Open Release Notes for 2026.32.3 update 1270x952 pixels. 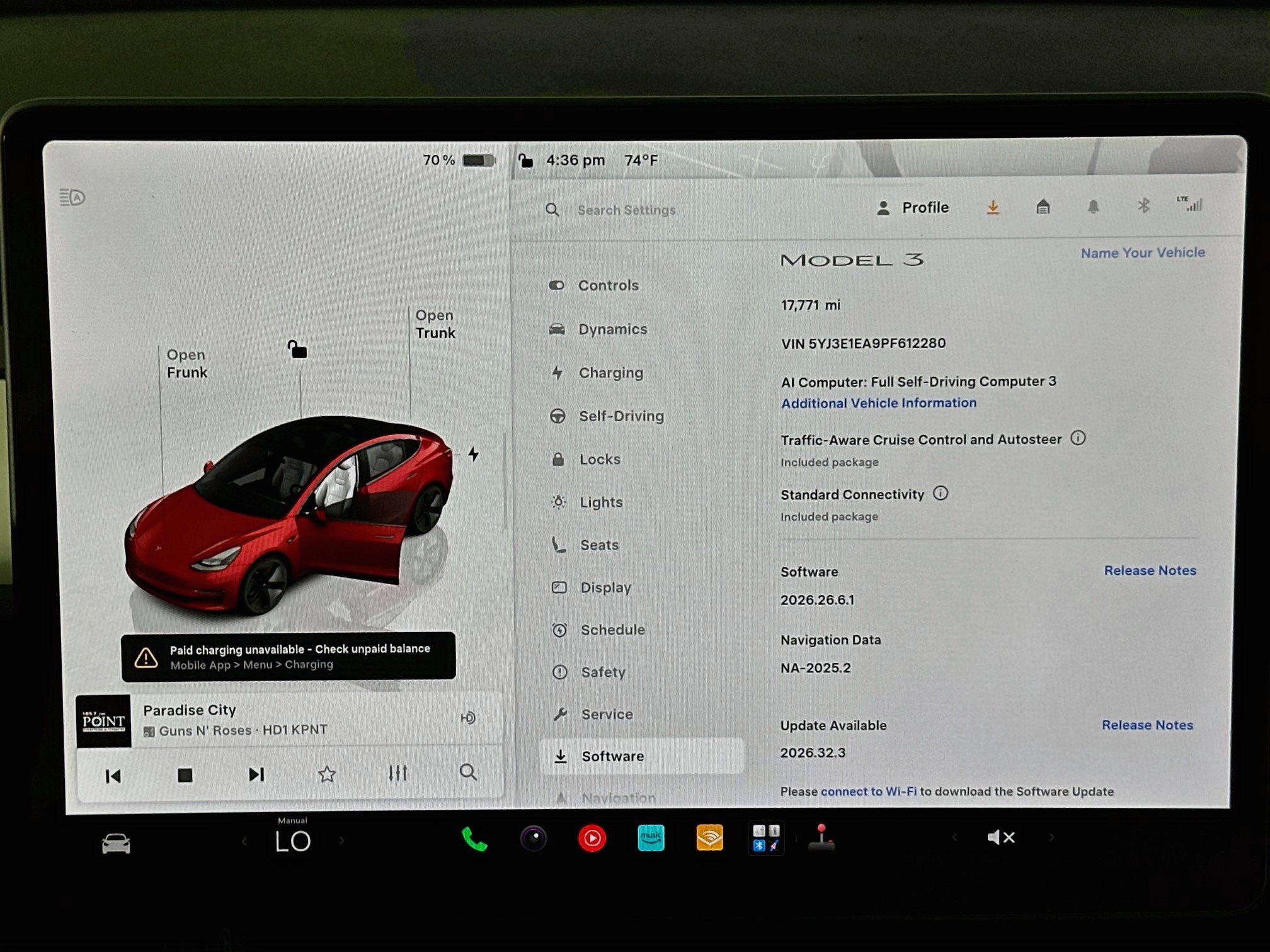[1147, 725]
